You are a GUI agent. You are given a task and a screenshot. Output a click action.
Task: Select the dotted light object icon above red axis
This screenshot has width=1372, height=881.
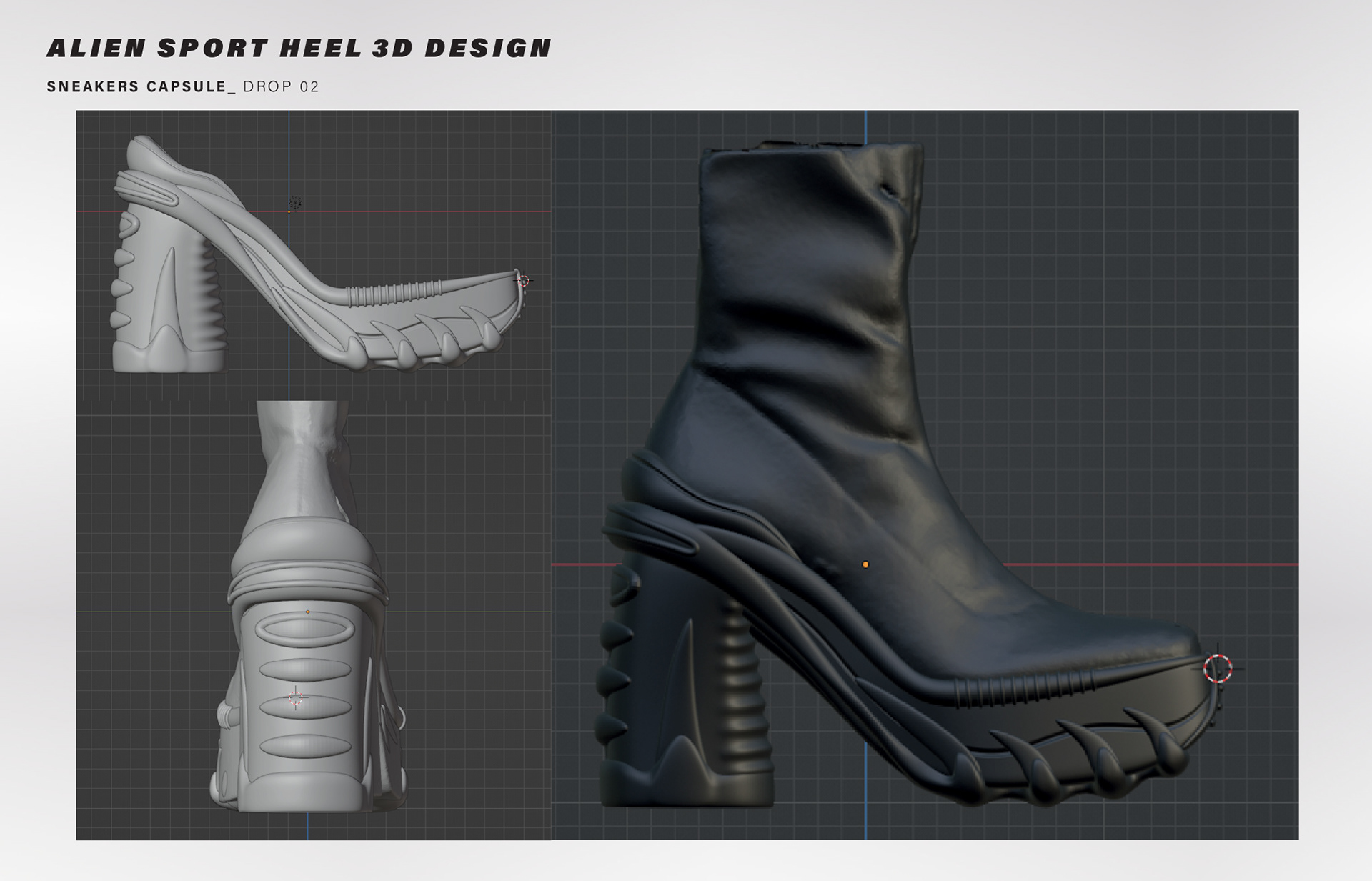[x=294, y=204]
